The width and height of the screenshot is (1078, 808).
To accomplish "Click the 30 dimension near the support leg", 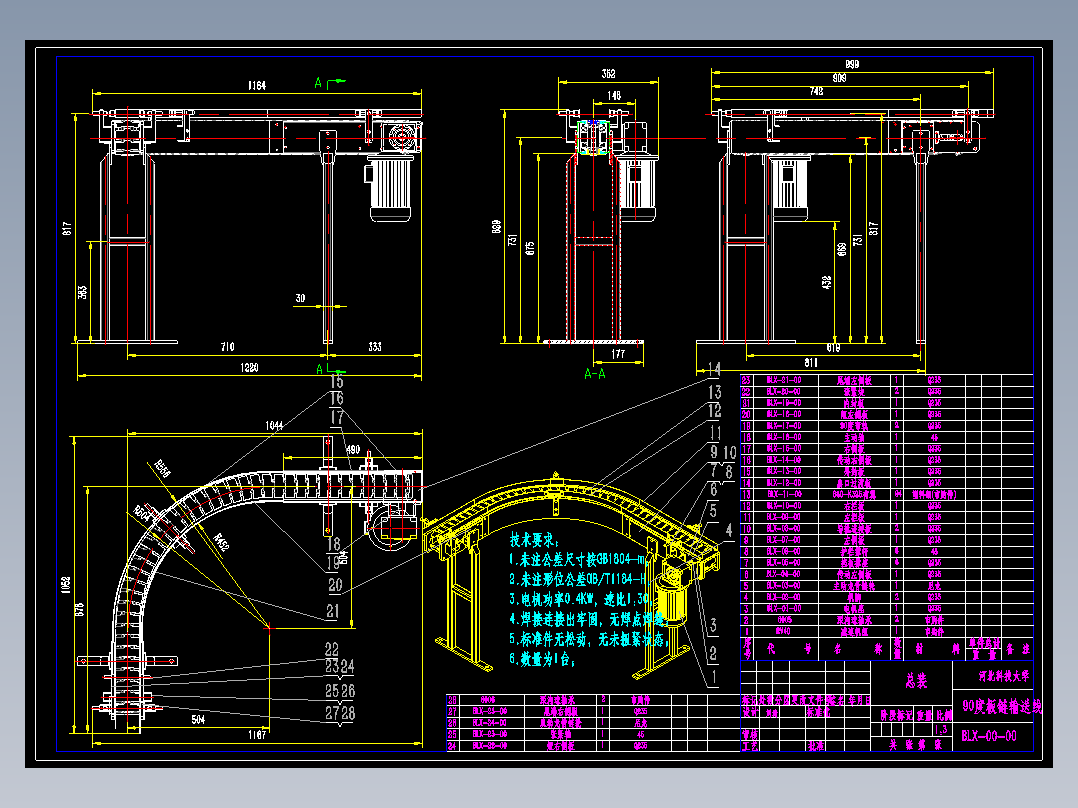I will (300, 298).
